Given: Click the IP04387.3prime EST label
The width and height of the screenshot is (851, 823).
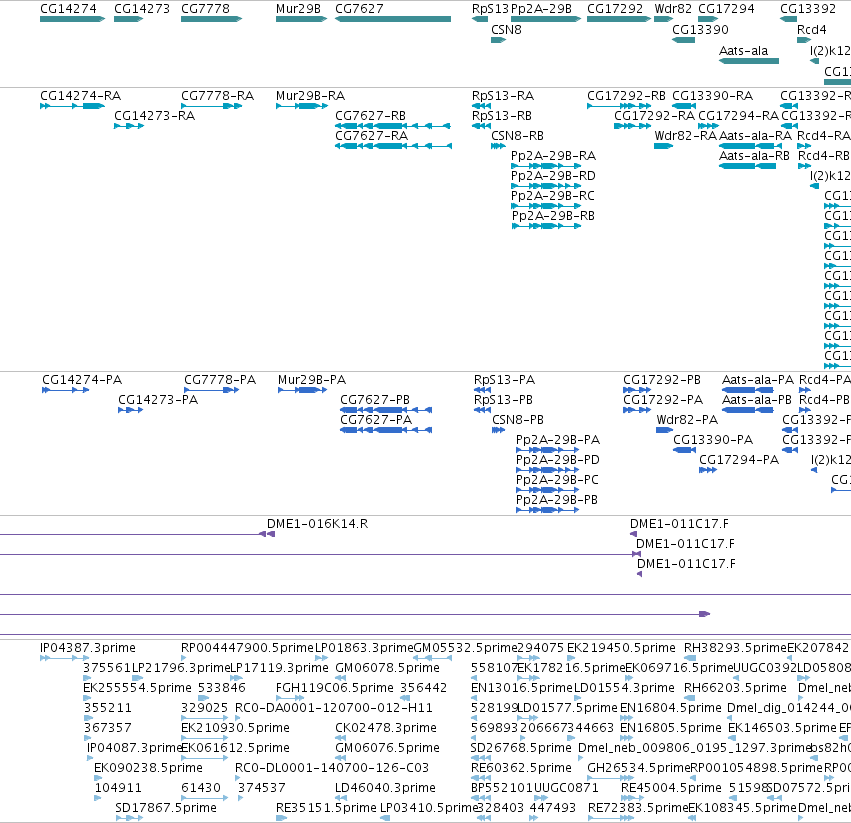Looking at the screenshot, I should [88, 648].
